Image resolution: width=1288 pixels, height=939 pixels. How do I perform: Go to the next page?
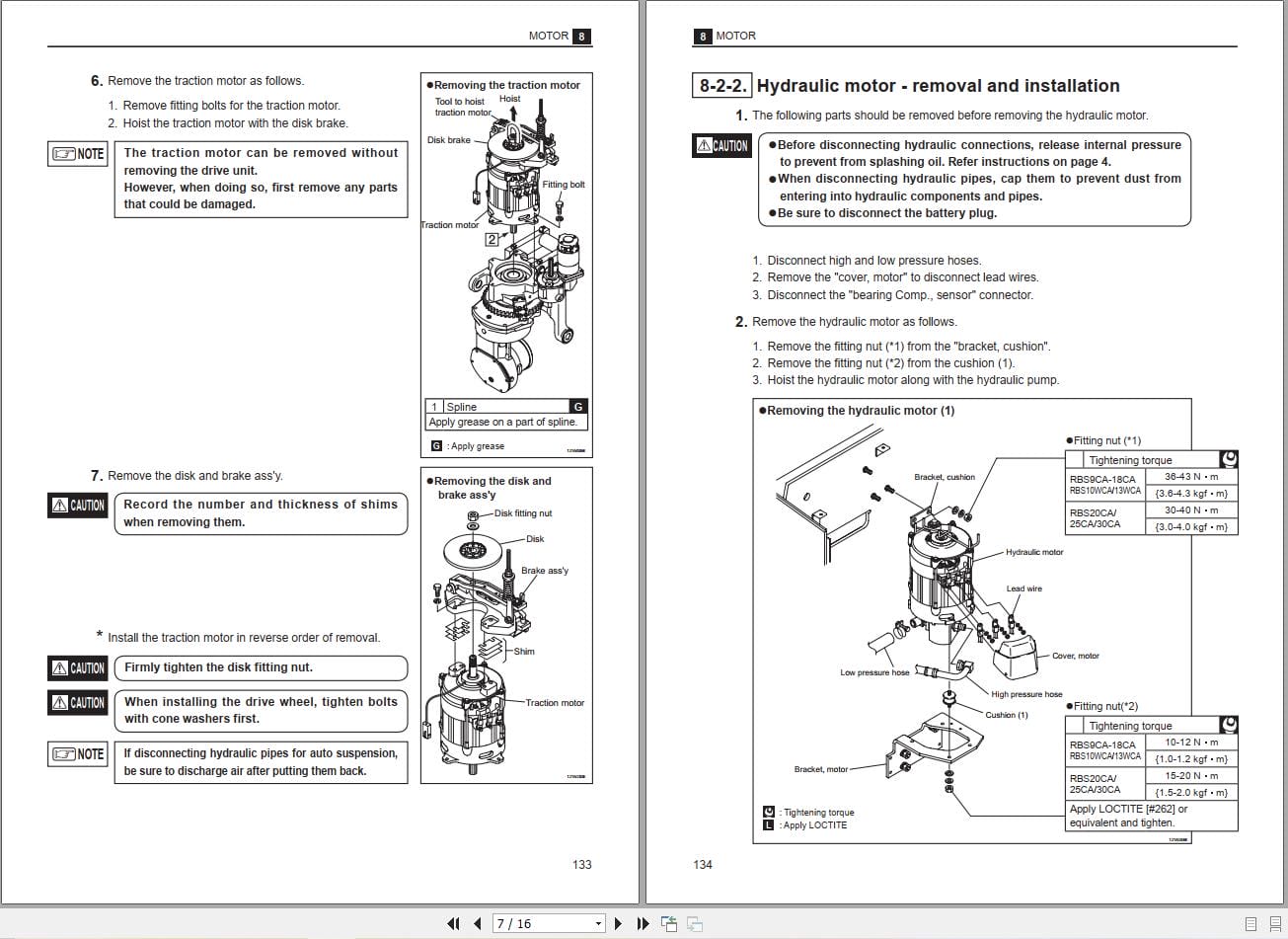[619, 924]
